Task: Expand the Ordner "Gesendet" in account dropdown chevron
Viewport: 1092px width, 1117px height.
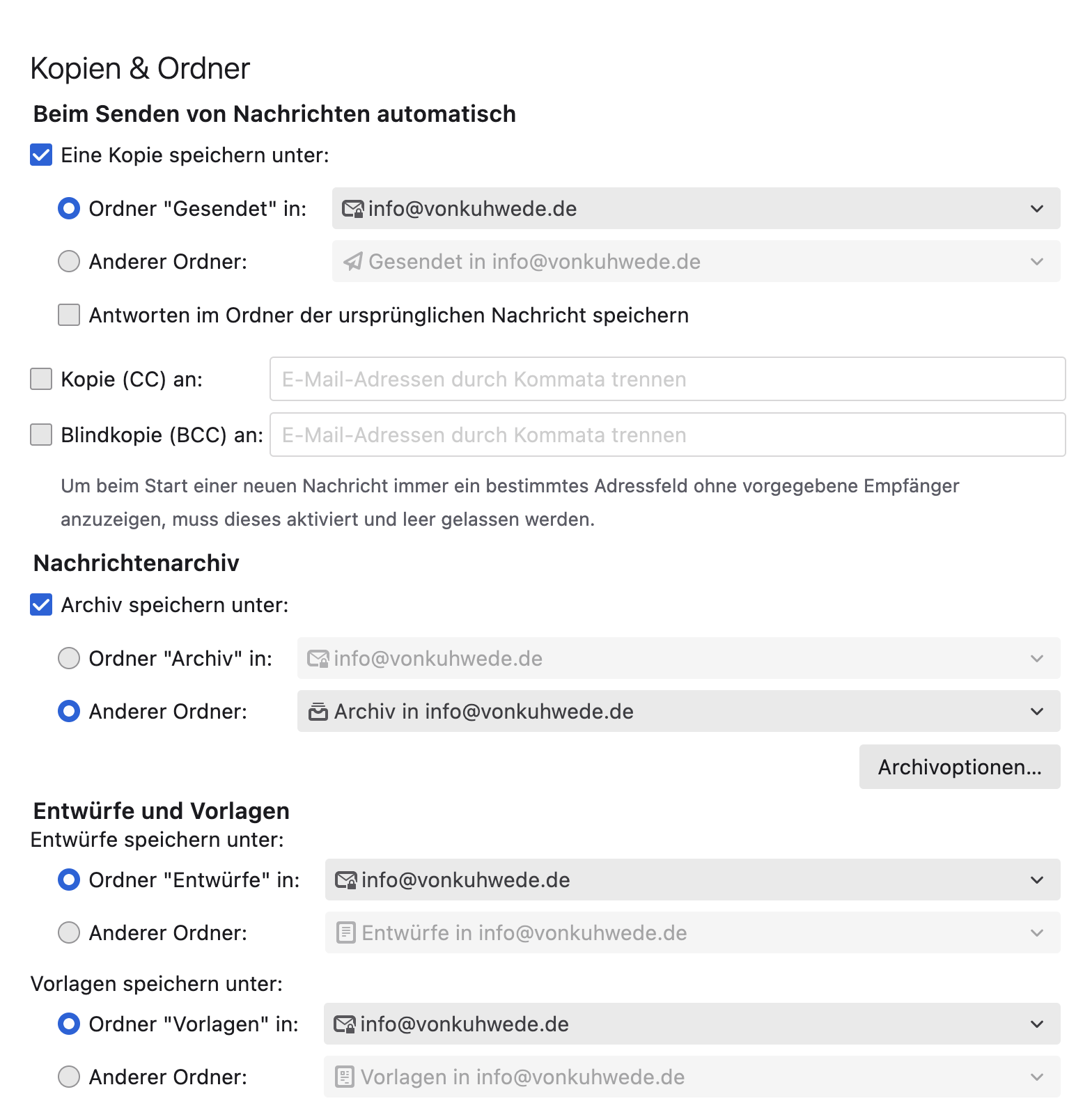Action: 1037,209
